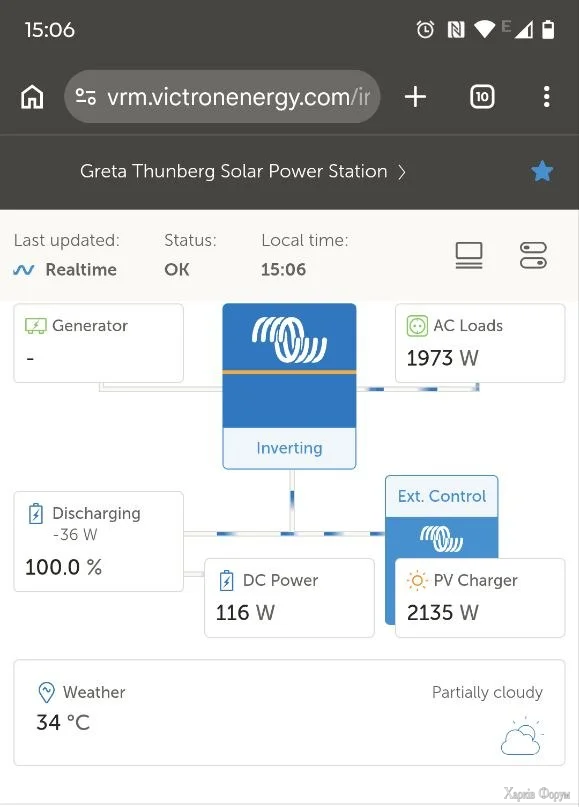
Task: Select the AC Loads socket icon
Action: point(417,326)
